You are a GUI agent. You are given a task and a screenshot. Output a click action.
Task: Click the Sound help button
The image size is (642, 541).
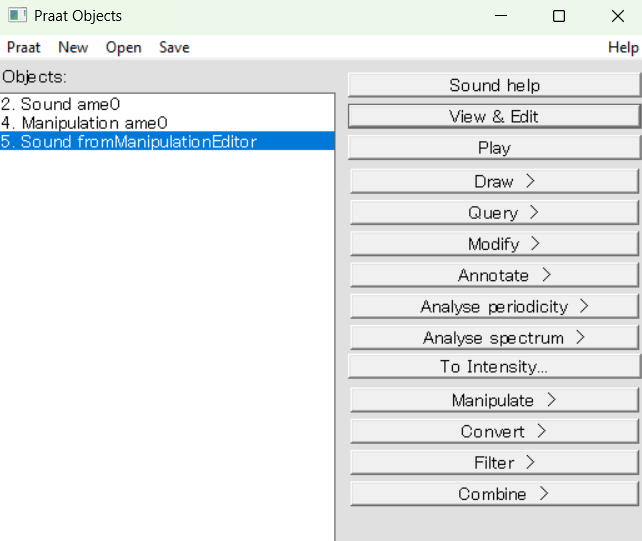point(494,85)
